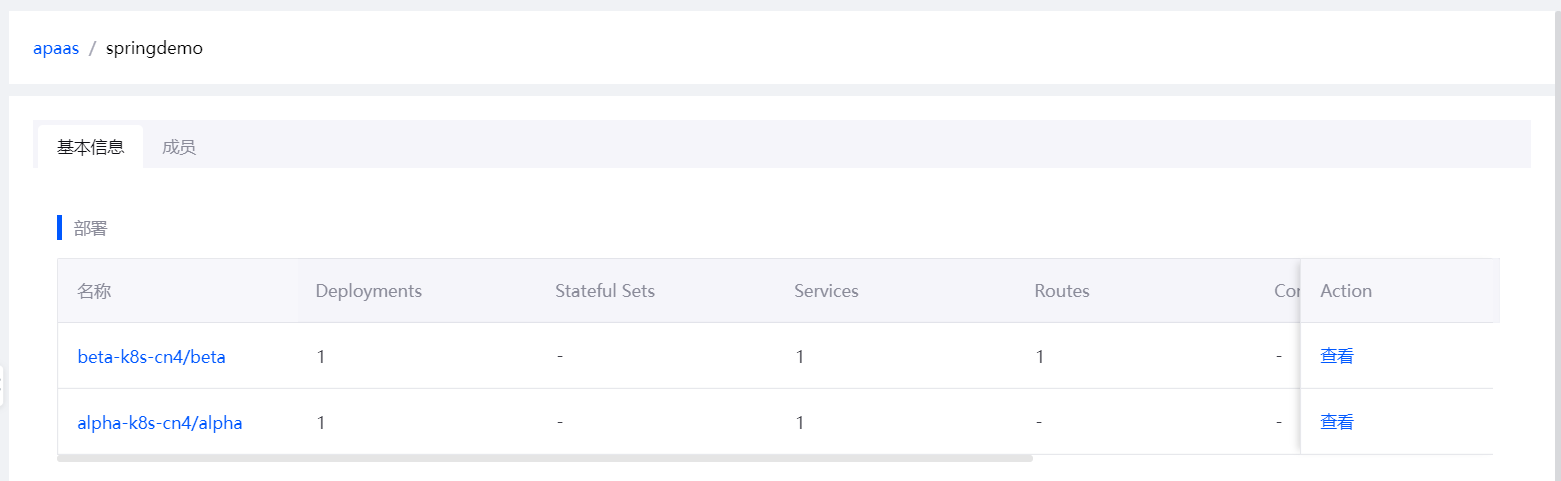This screenshot has width=1561, height=481.
Task: Click the table's horizontal scrollbar
Action: coord(545,459)
